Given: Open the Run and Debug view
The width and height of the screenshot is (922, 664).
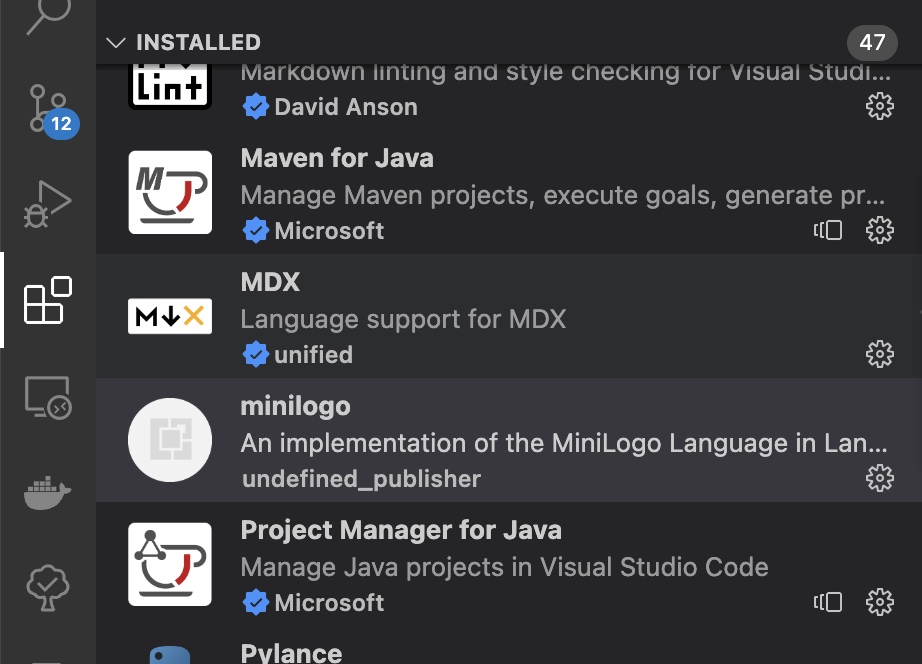Looking at the screenshot, I should coord(48,204).
